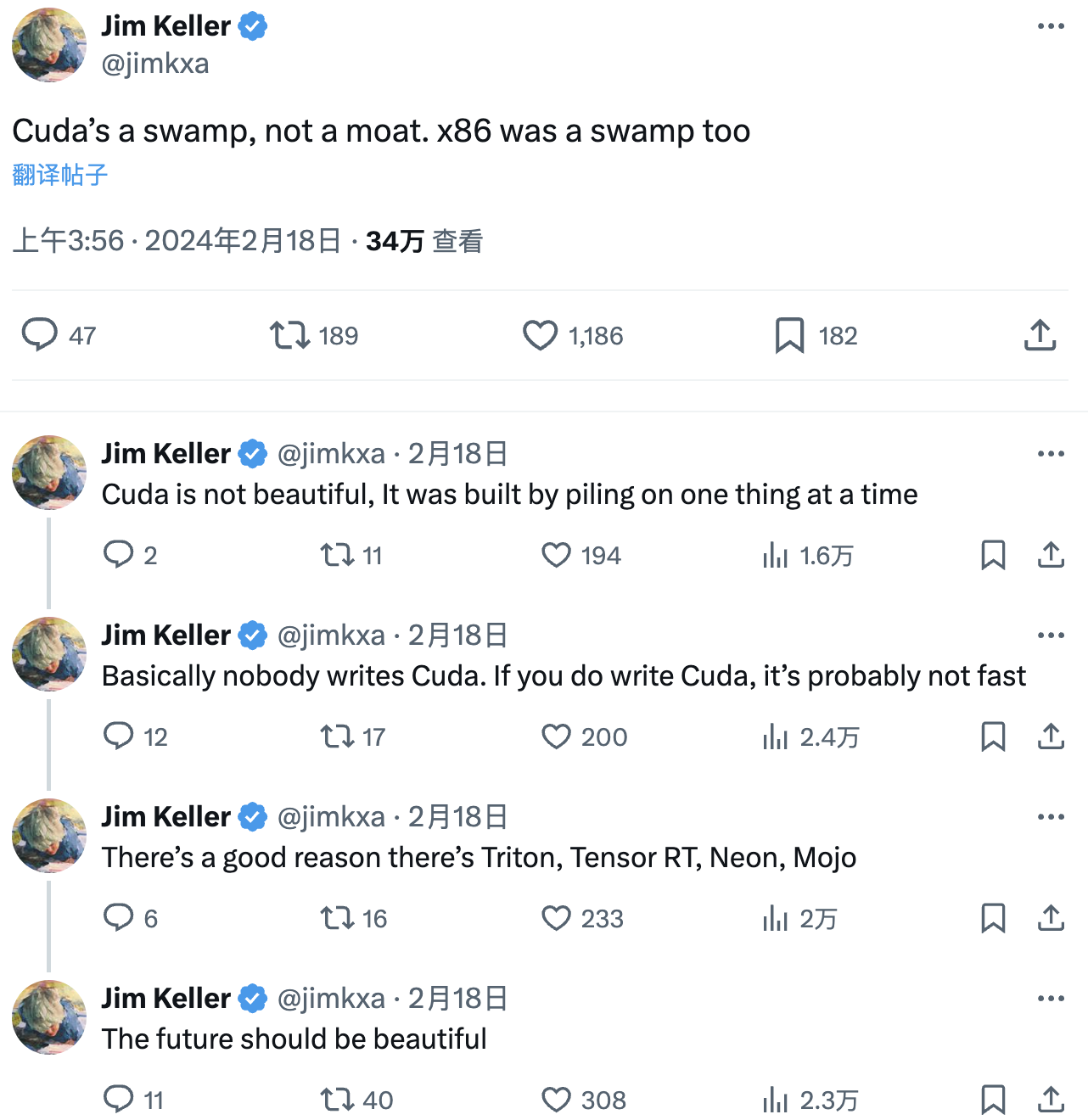This screenshot has width=1088, height=1120.
Task: Retweet the 'Triton, Tensor RT, Neon, Mojo' tweet
Action: (339, 918)
